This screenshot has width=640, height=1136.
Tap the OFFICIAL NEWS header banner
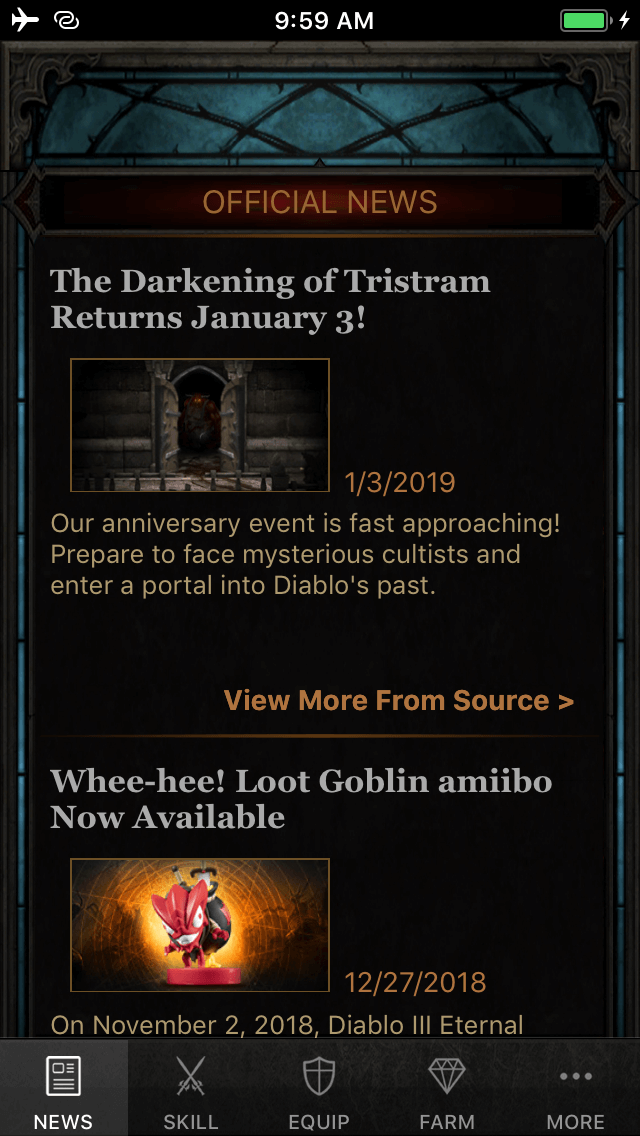[320, 202]
